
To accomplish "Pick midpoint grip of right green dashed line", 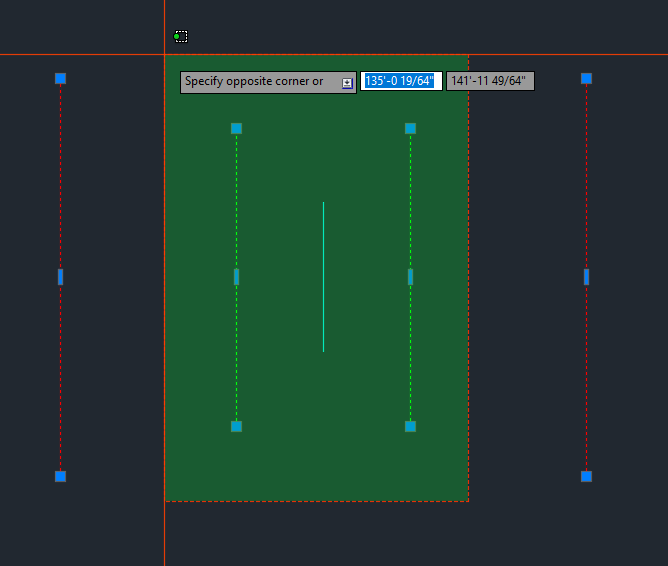I will [410, 277].
